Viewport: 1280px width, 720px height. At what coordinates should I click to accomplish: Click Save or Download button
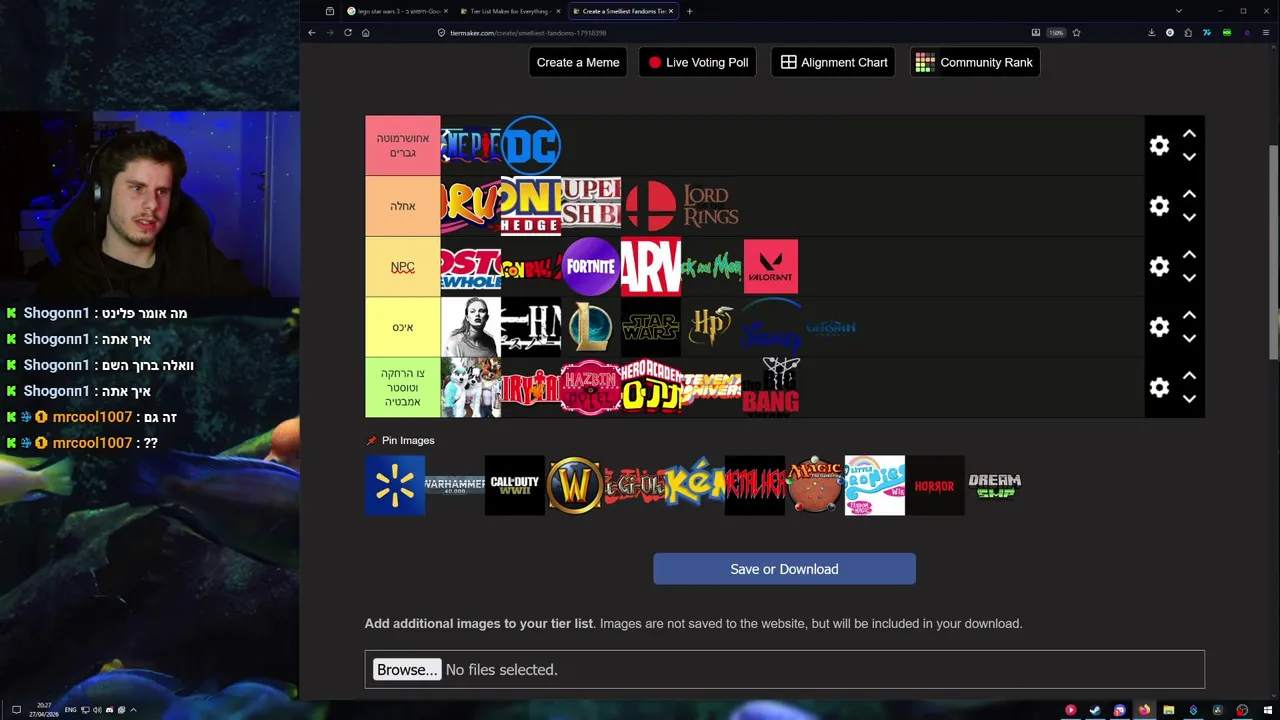click(784, 569)
